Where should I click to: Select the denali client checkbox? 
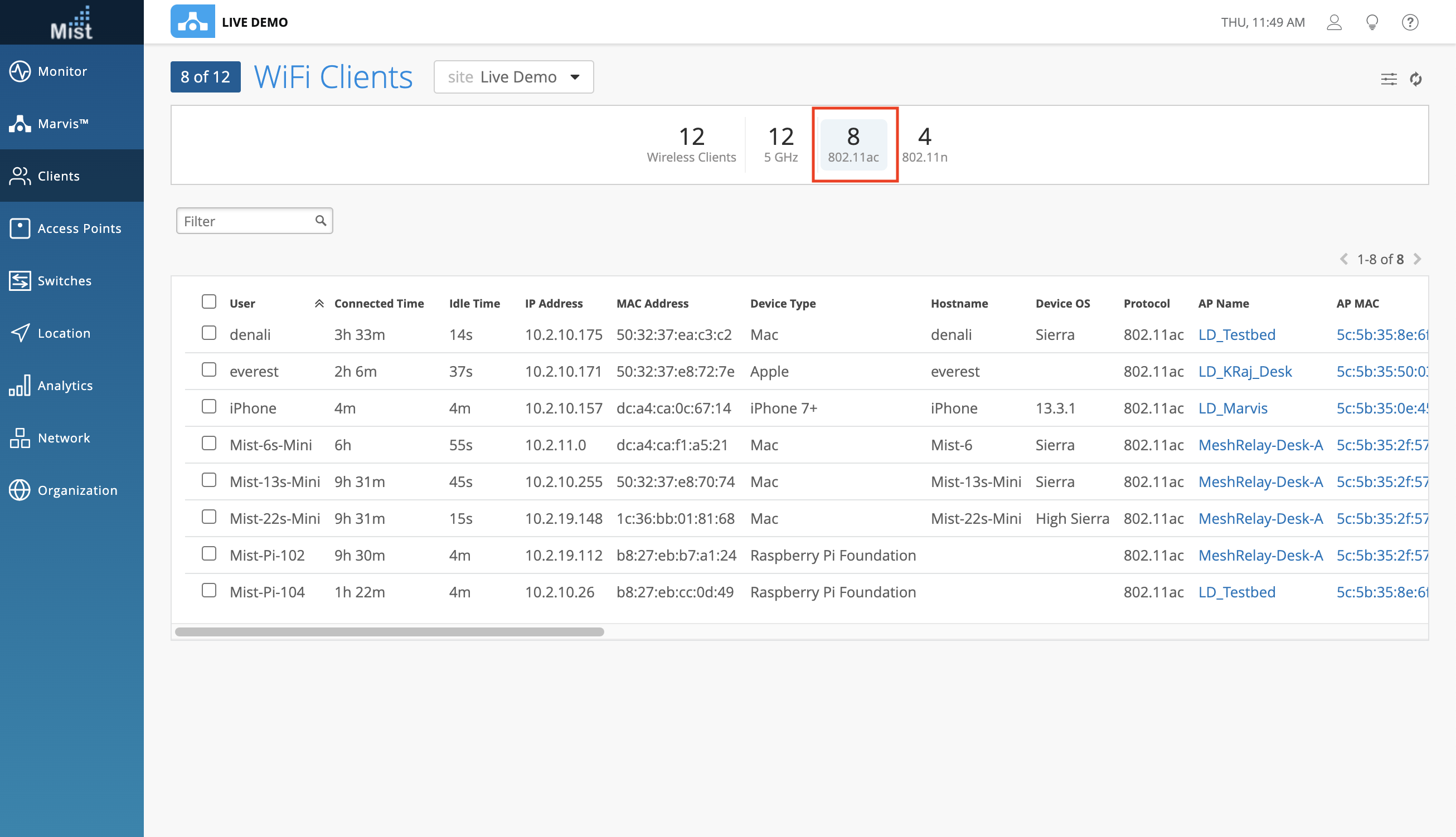[x=208, y=333]
